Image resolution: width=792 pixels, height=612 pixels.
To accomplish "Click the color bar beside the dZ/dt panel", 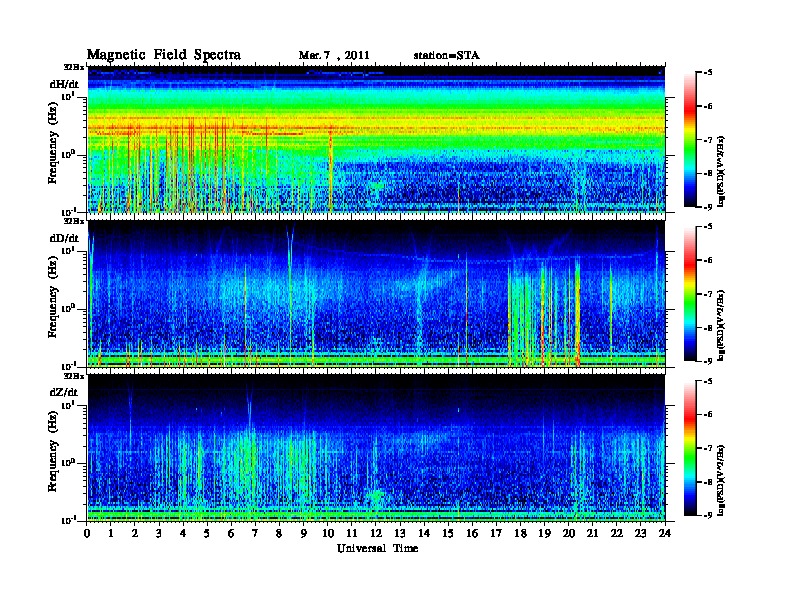I will point(689,448).
